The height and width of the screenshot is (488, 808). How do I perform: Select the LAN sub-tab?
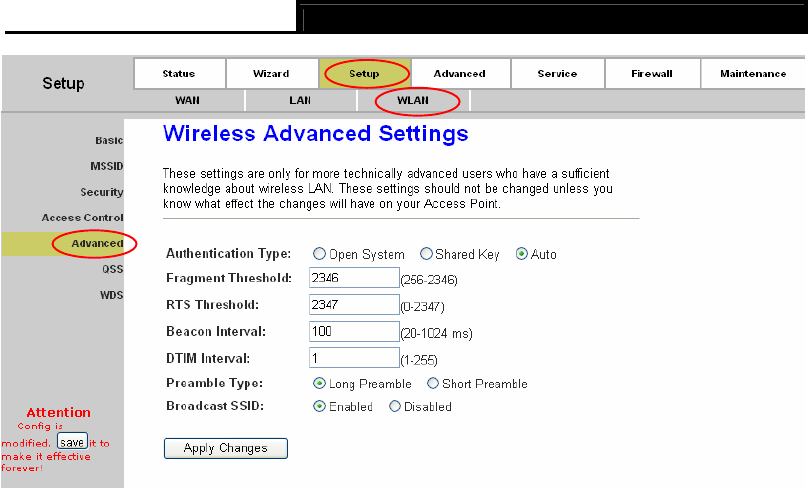[300, 100]
